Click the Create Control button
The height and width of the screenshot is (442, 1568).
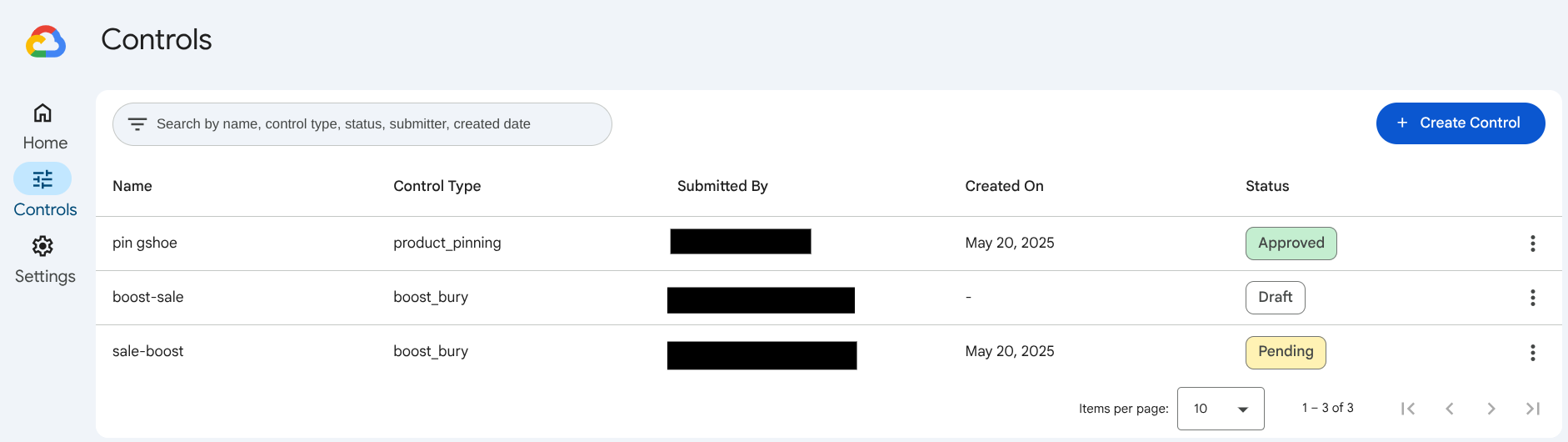point(1460,123)
